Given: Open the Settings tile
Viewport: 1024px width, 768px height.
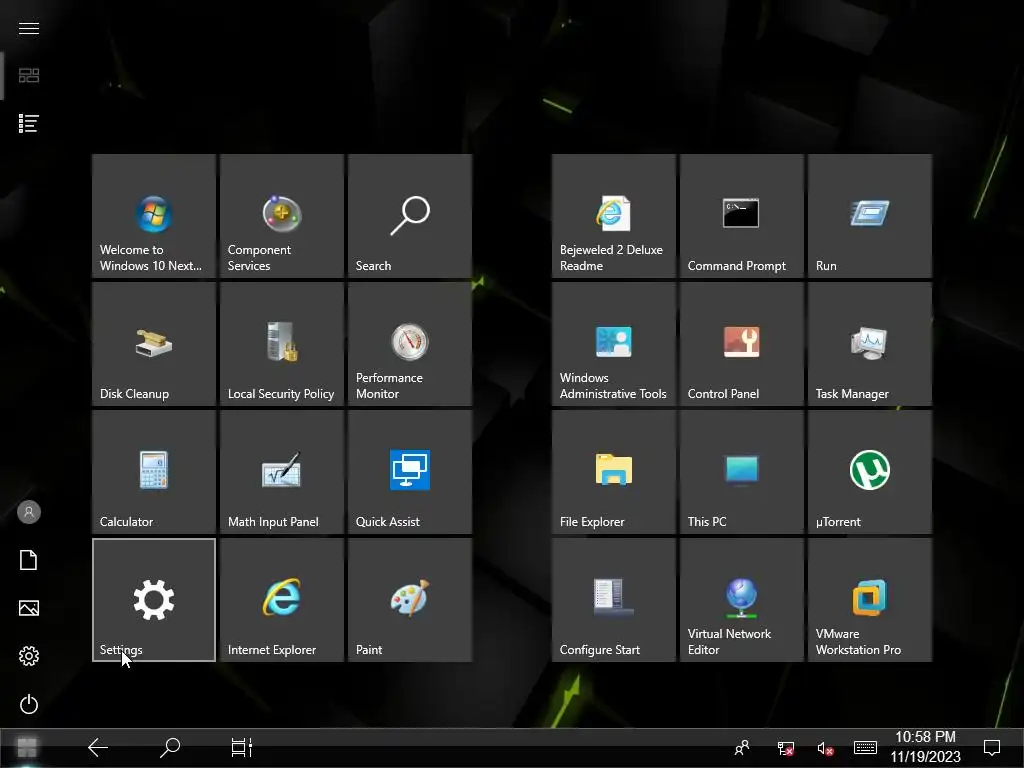Looking at the screenshot, I should click(153, 600).
